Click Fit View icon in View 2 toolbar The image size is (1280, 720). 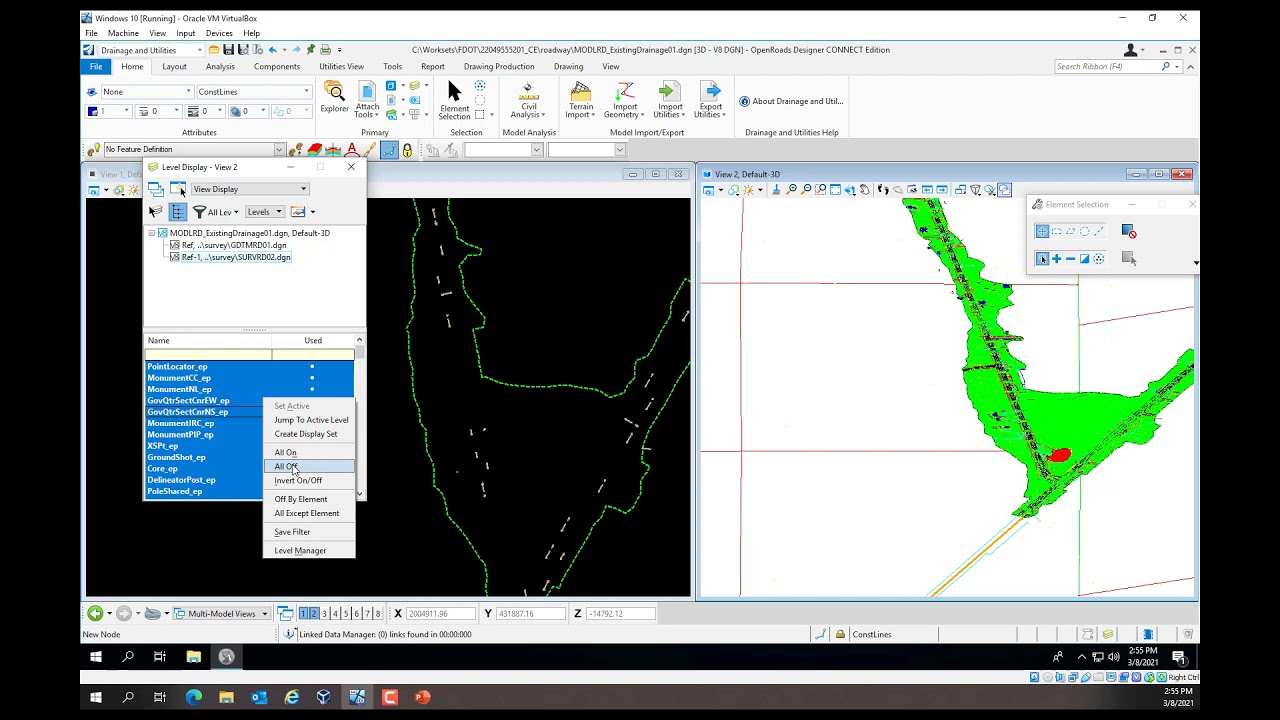pos(835,190)
